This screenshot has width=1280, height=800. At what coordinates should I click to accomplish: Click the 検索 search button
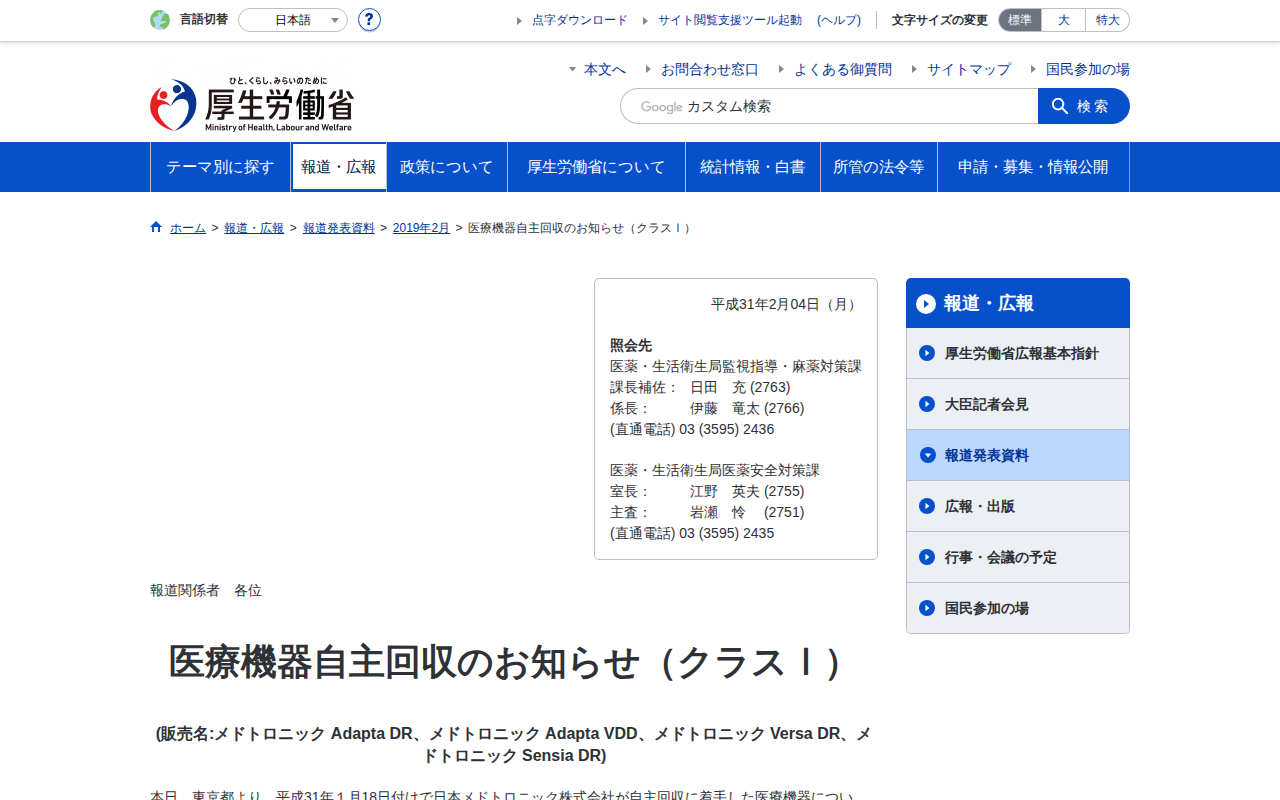tap(1084, 106)
